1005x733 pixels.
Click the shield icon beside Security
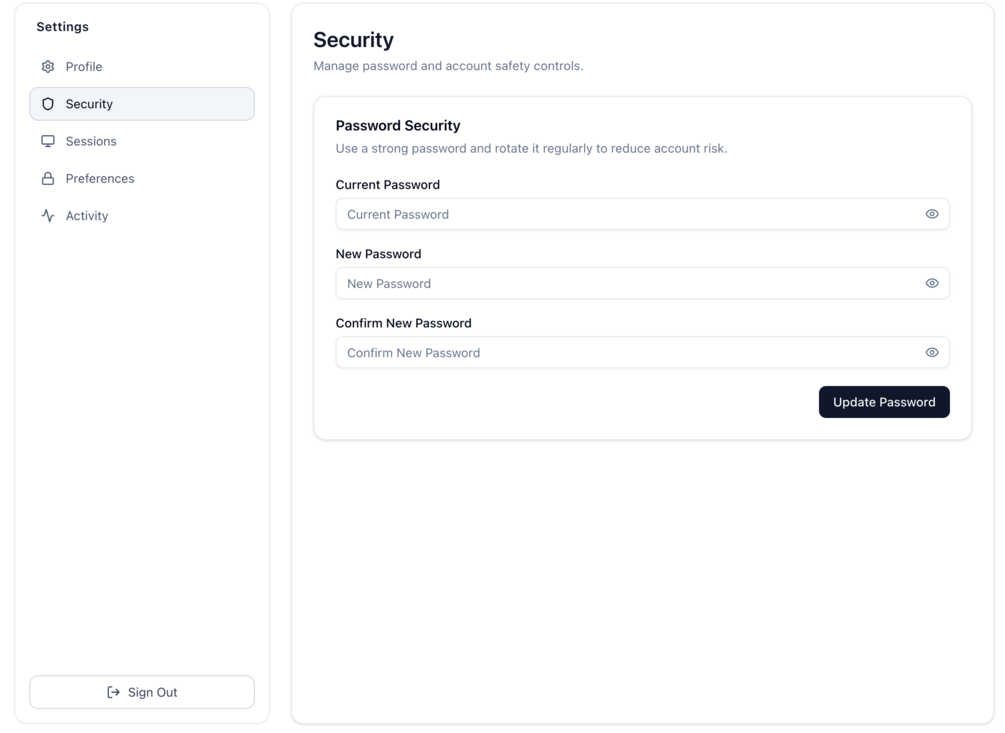click(x=48, y=104)
